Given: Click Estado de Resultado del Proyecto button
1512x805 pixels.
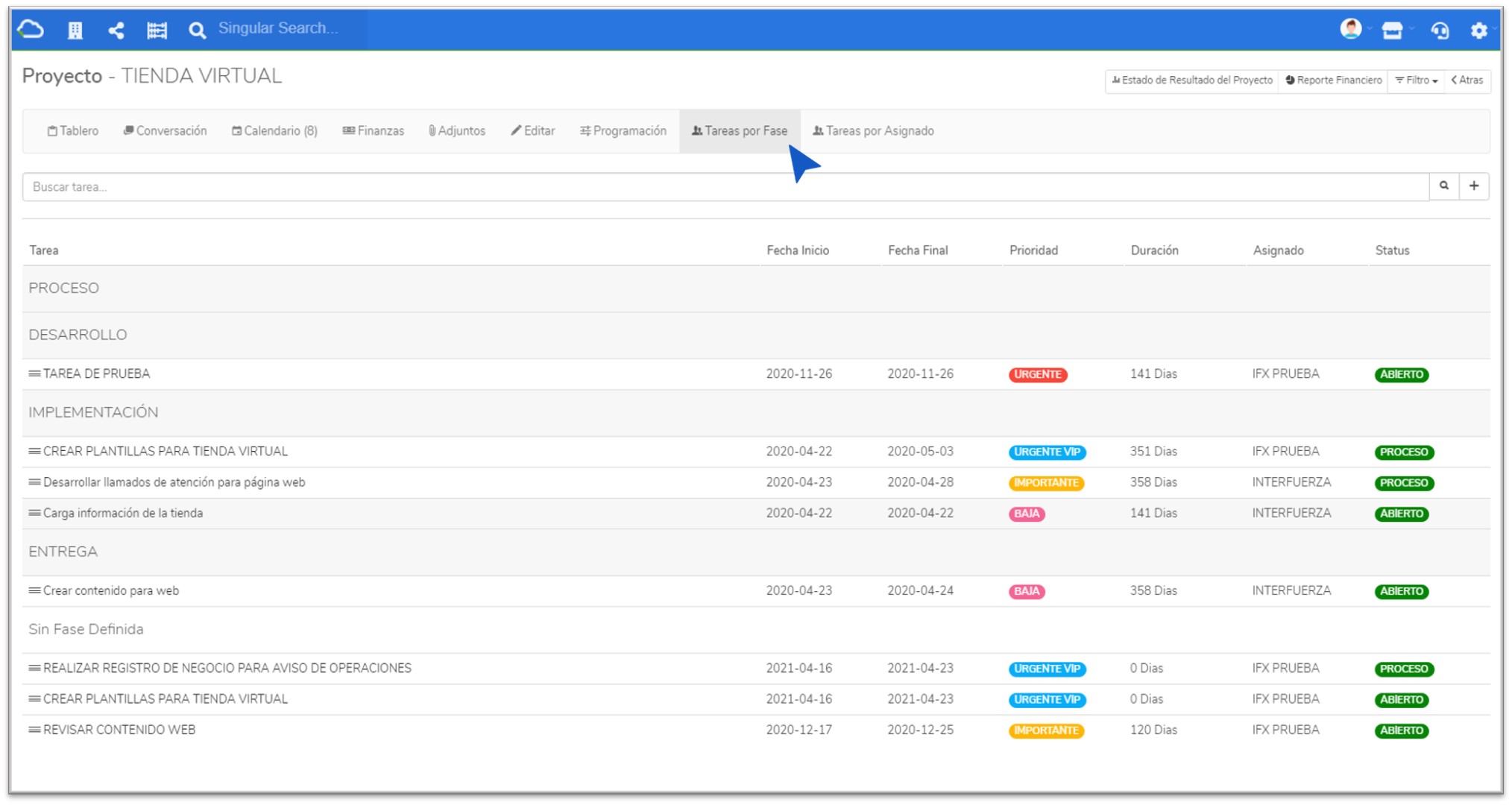Looking at the screenshot, I should coord(1192,80).
